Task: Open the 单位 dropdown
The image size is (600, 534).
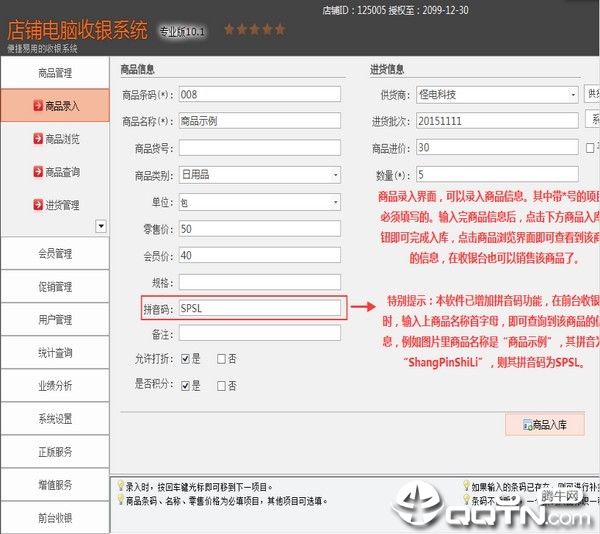Action: pos(336,202)
